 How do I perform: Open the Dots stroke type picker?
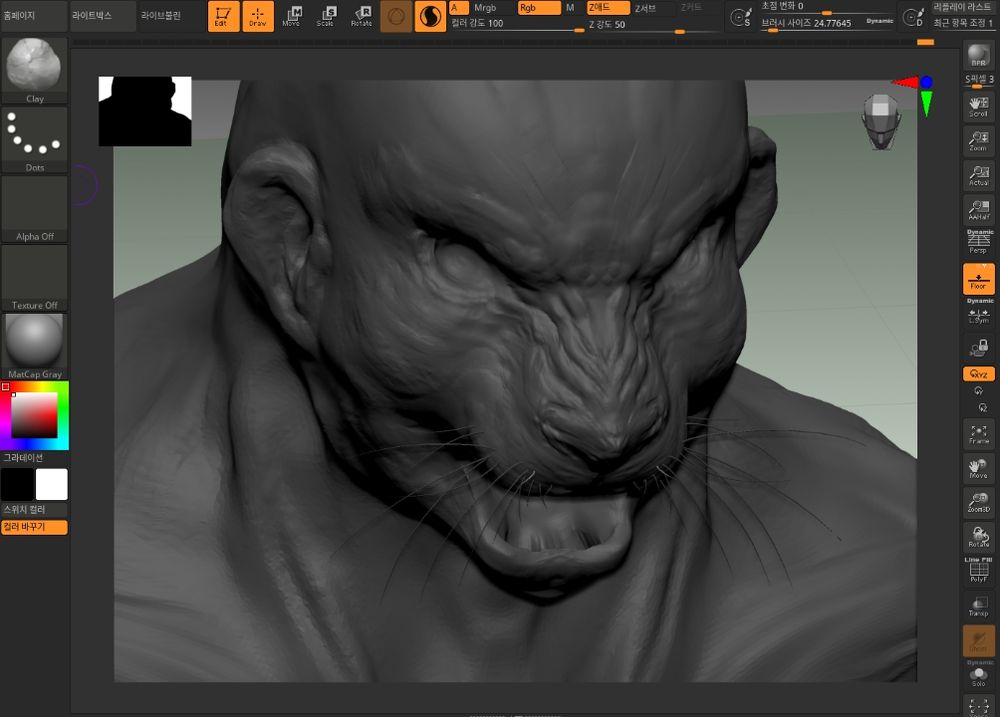coord(35,139)
